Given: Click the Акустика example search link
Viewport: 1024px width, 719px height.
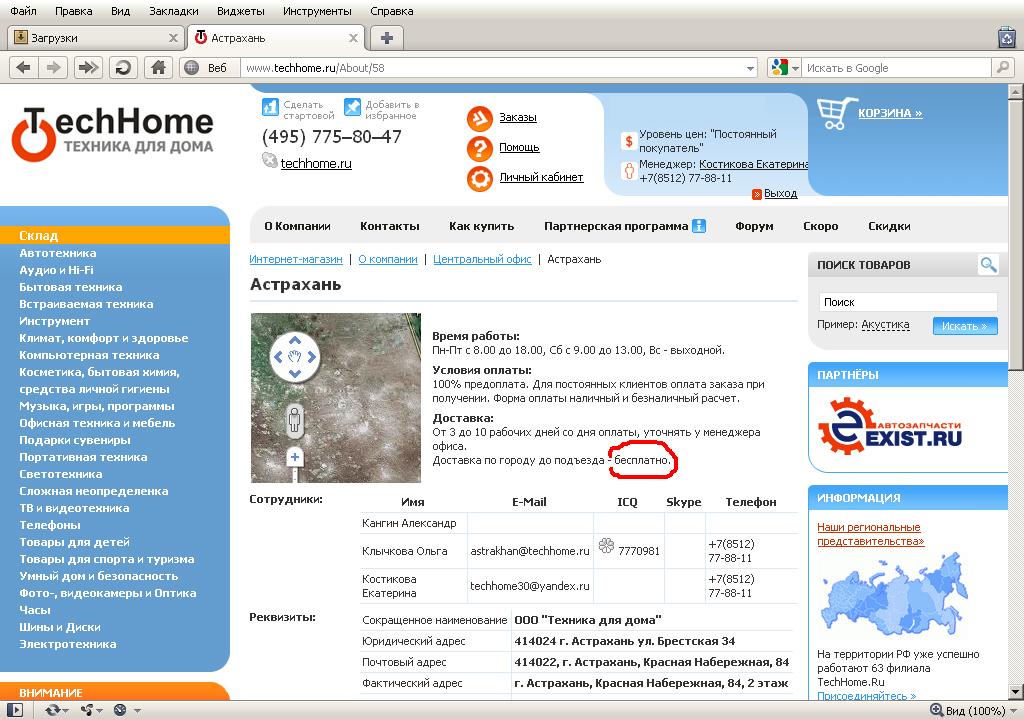Looking at the screenshot, I should [885, 325].
